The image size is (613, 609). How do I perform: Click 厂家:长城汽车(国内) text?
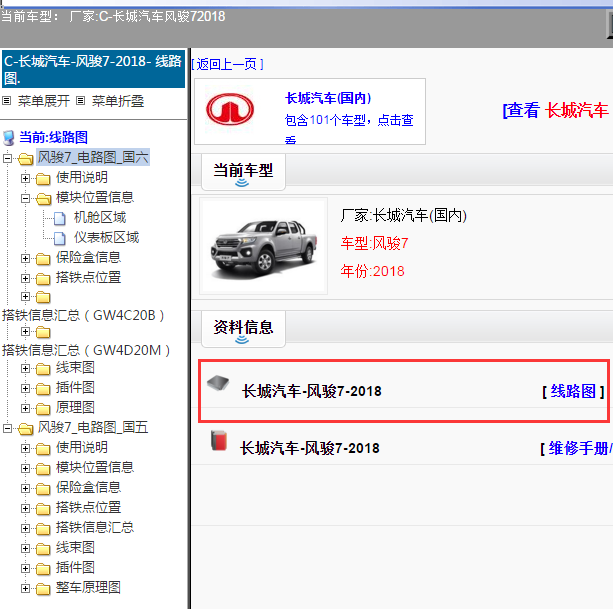[403, 215]
